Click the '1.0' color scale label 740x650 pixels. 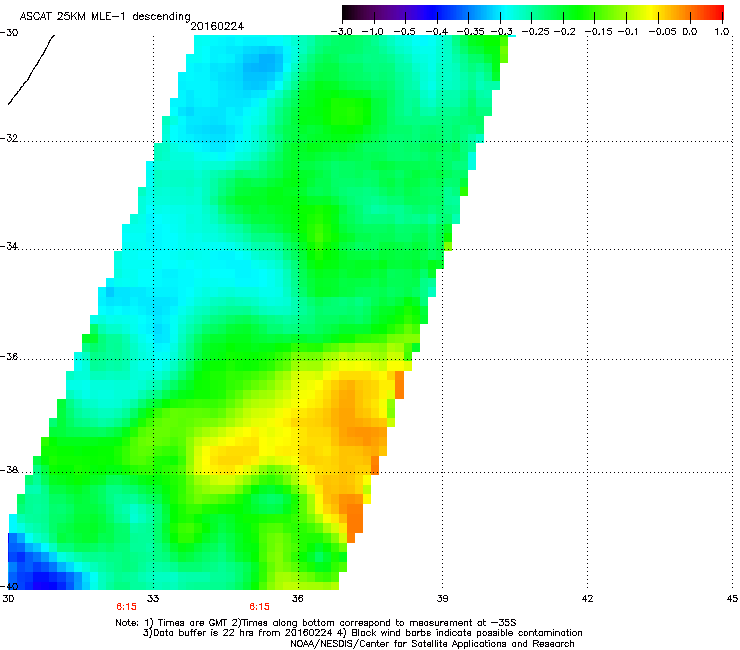tap(721, 32)
